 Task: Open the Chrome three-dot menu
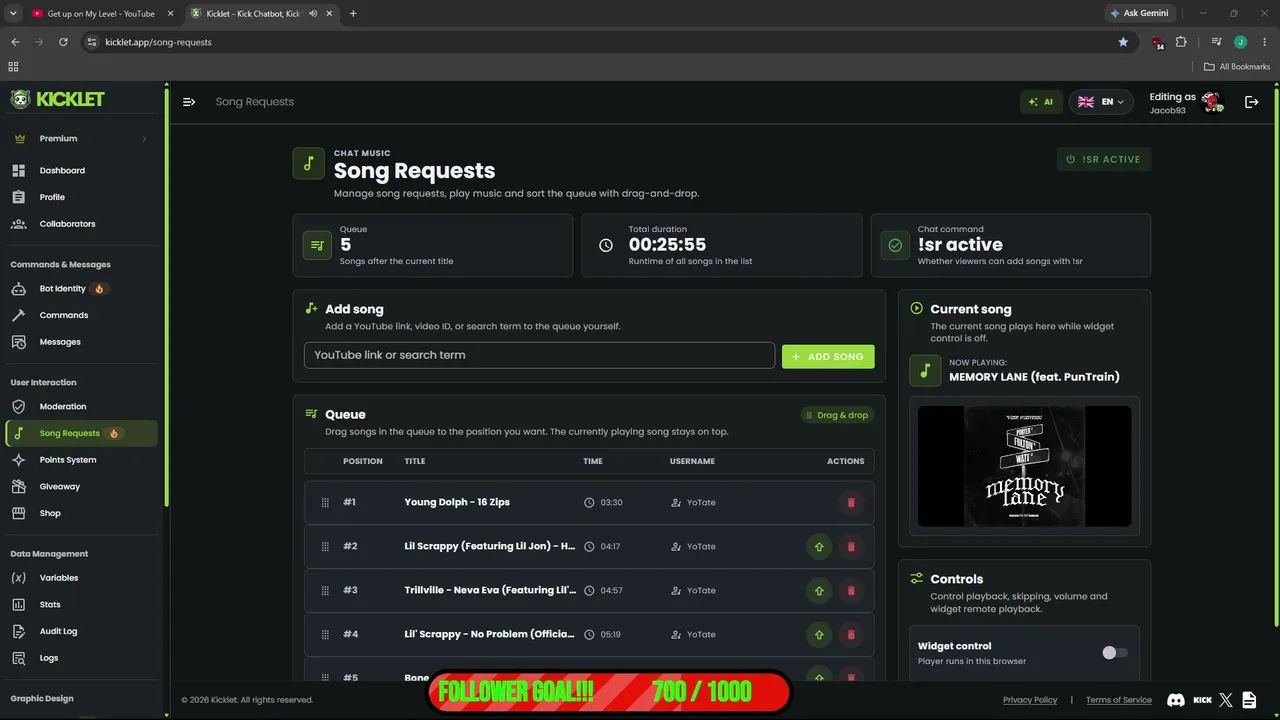pos(1263,42)
